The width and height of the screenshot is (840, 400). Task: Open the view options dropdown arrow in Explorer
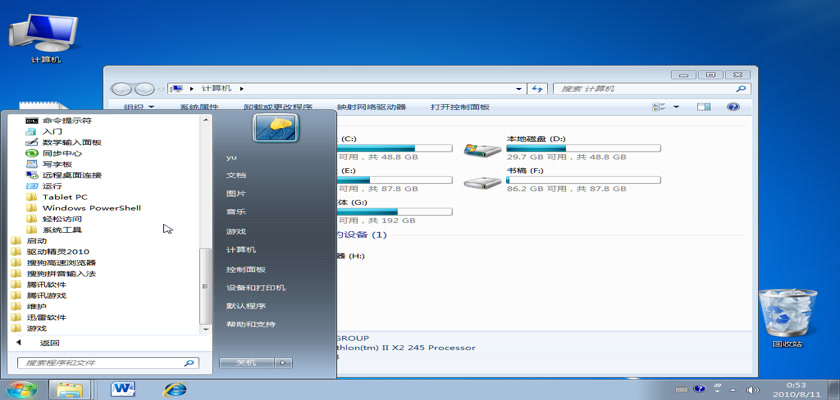pyautogui.click(x=677, y=107)
